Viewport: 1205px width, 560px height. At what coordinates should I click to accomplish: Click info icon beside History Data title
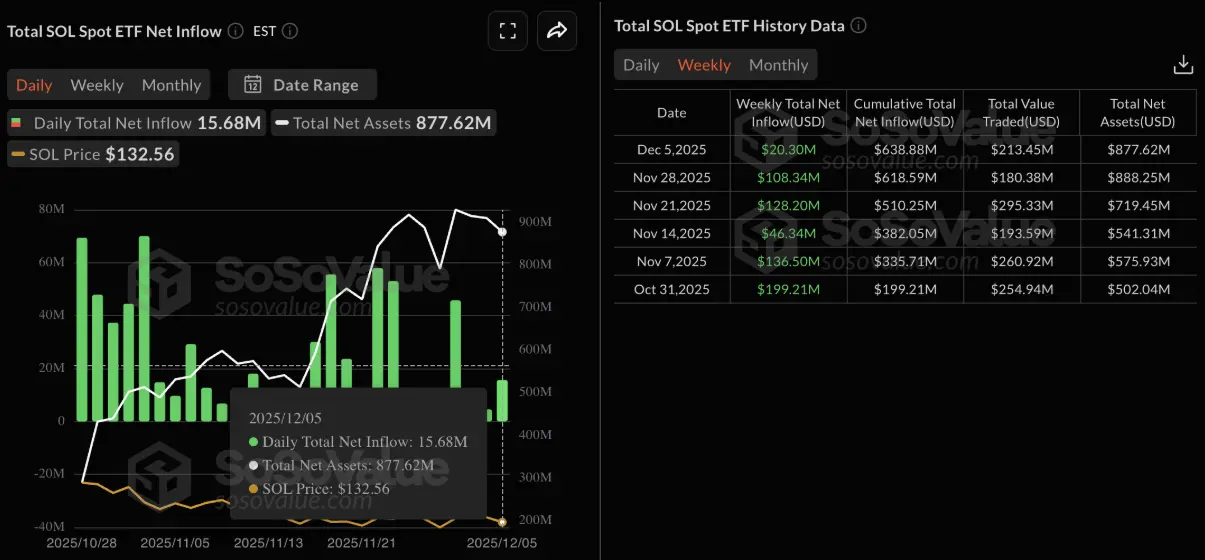tap(858, 25)
